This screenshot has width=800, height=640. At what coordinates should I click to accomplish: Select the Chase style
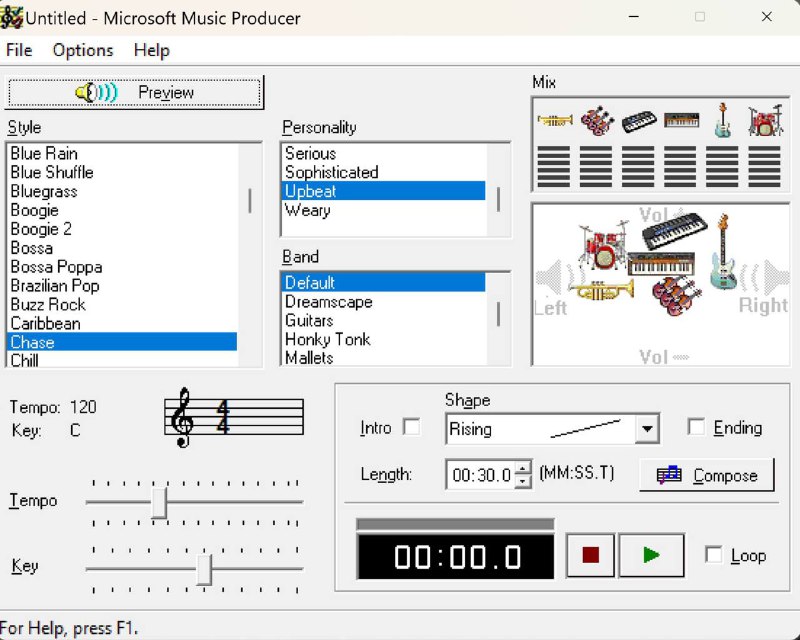[x=122, y=342]
